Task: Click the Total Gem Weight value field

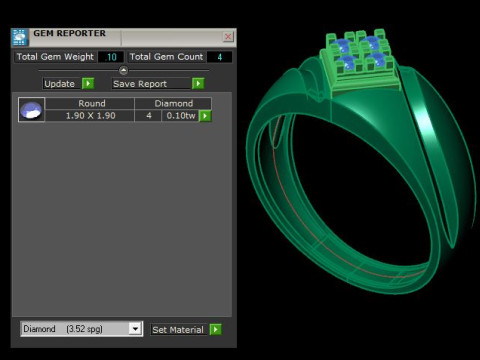Action: point(111,57)
